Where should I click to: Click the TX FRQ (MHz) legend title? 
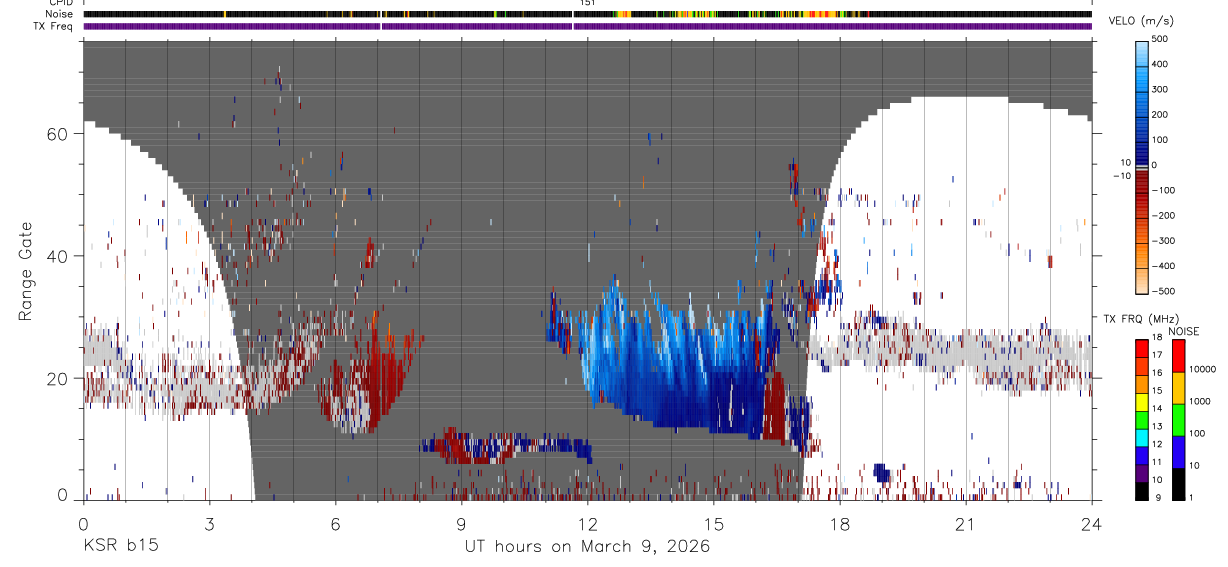1139,318
